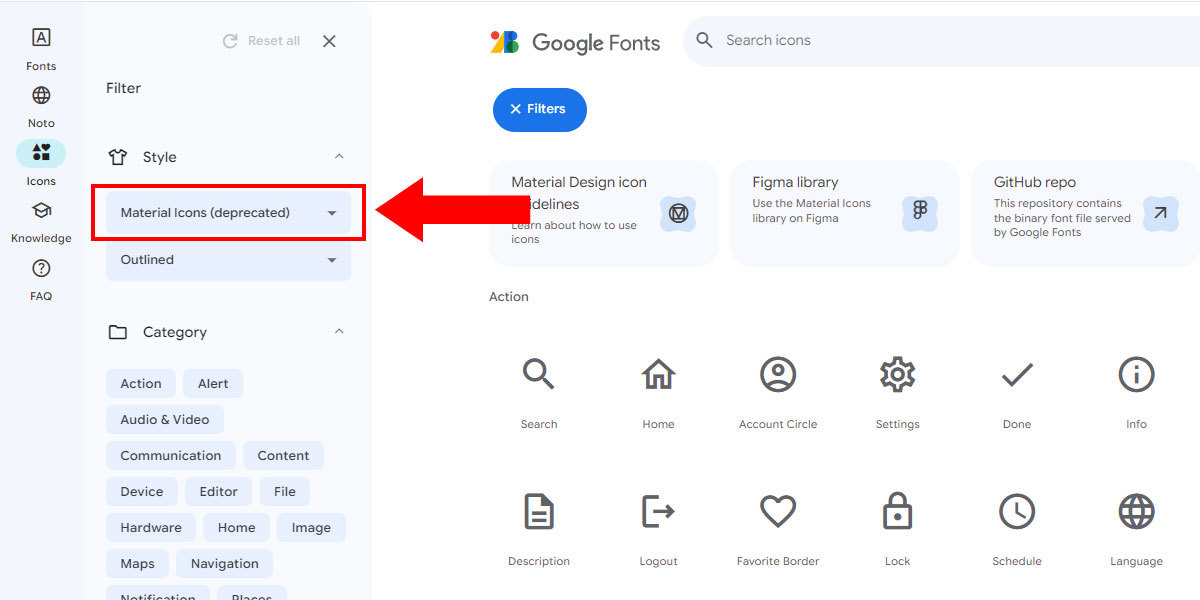Open the Outlined style dropdown
This screenshot has width=1200, height=600.
228,260
